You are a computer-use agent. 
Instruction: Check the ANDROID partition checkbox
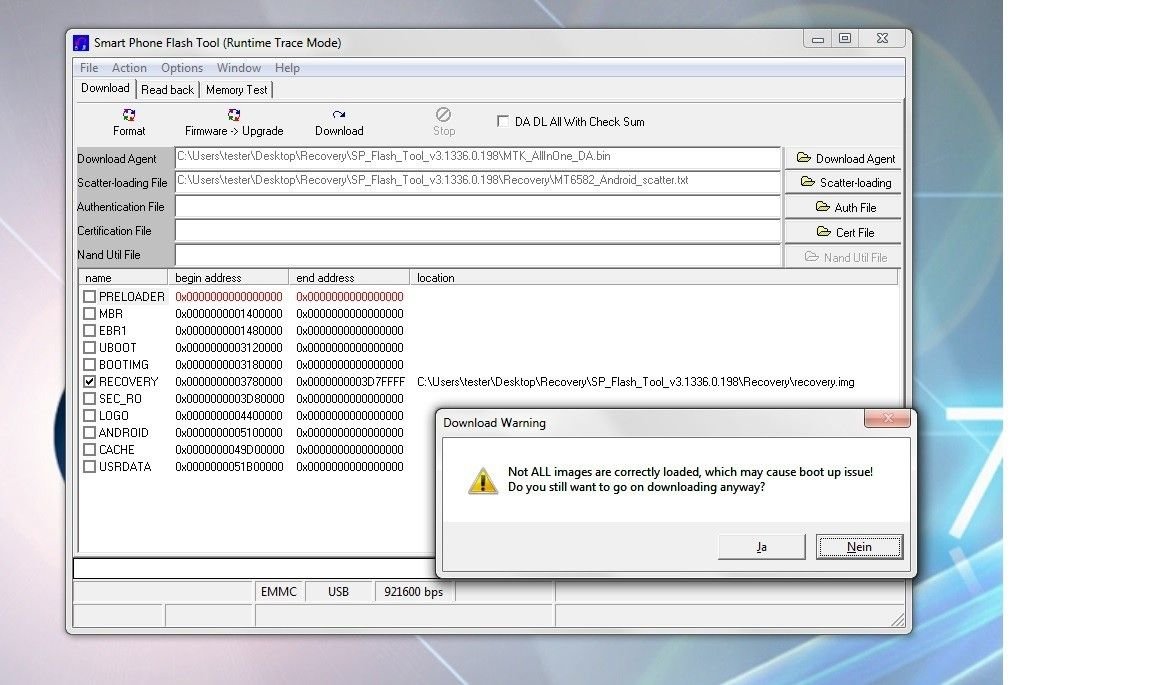(x=90, y=433)
